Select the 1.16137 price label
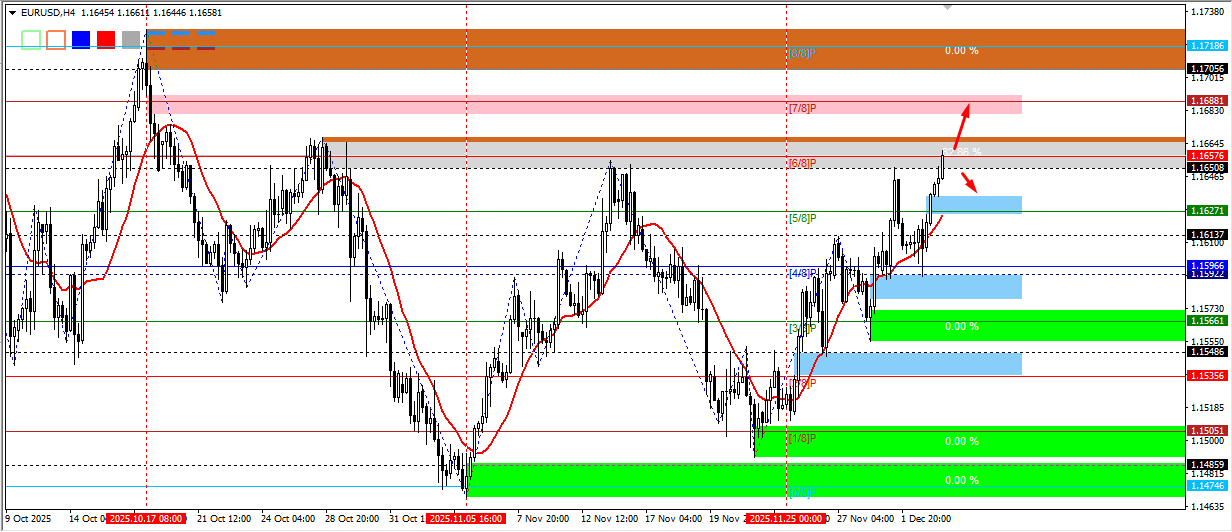The image size is (1232, 532). tap(1207, 235)
